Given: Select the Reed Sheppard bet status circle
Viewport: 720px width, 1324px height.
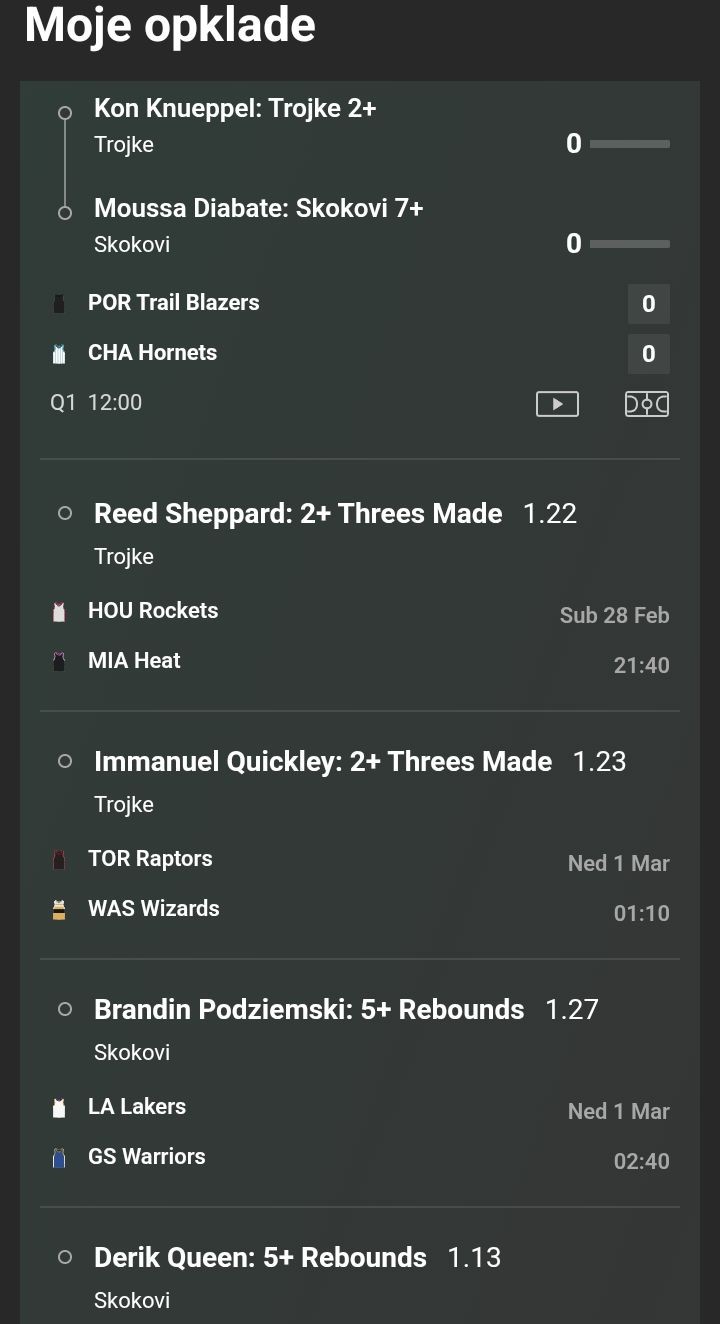Looking at the screenshot, I should click(x=65, y=513).
